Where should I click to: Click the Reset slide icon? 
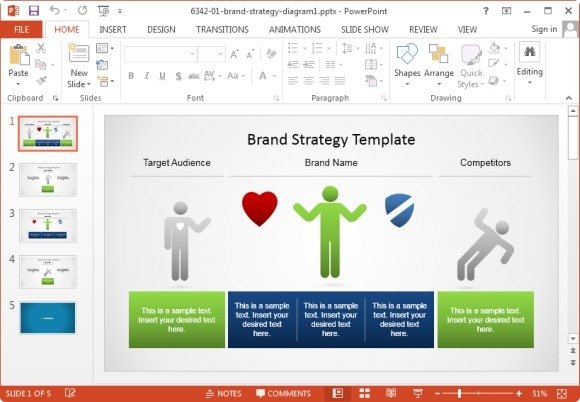[102, 65]
